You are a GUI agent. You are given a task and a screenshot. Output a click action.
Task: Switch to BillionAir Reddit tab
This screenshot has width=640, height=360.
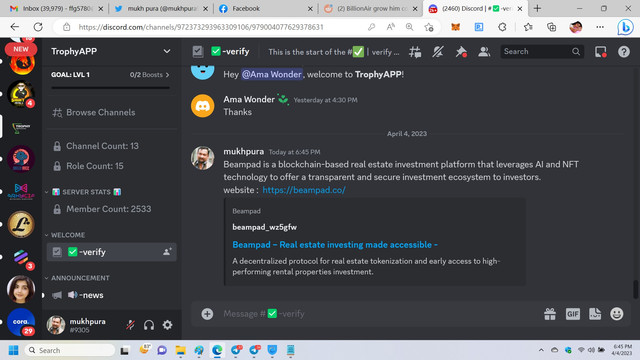point(371,9)
